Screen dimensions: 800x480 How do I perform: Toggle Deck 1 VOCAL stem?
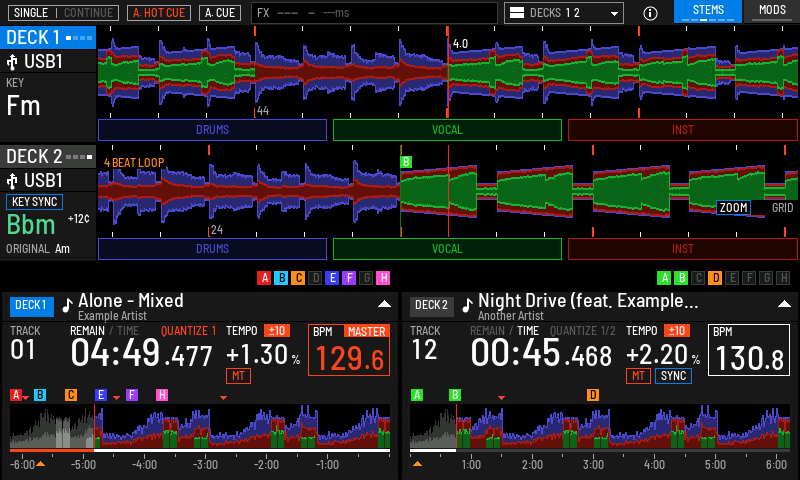[447, 130]
